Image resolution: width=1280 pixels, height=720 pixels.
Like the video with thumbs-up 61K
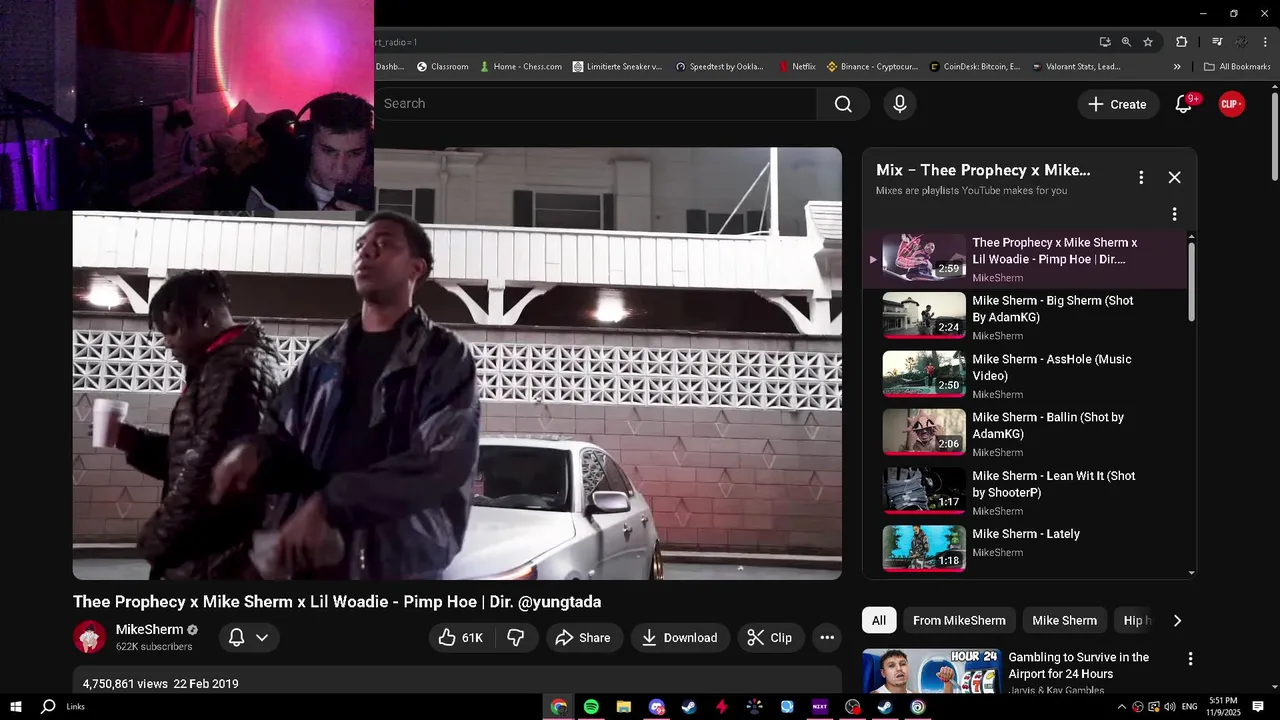pyautogui.click(x=460, y=637)
